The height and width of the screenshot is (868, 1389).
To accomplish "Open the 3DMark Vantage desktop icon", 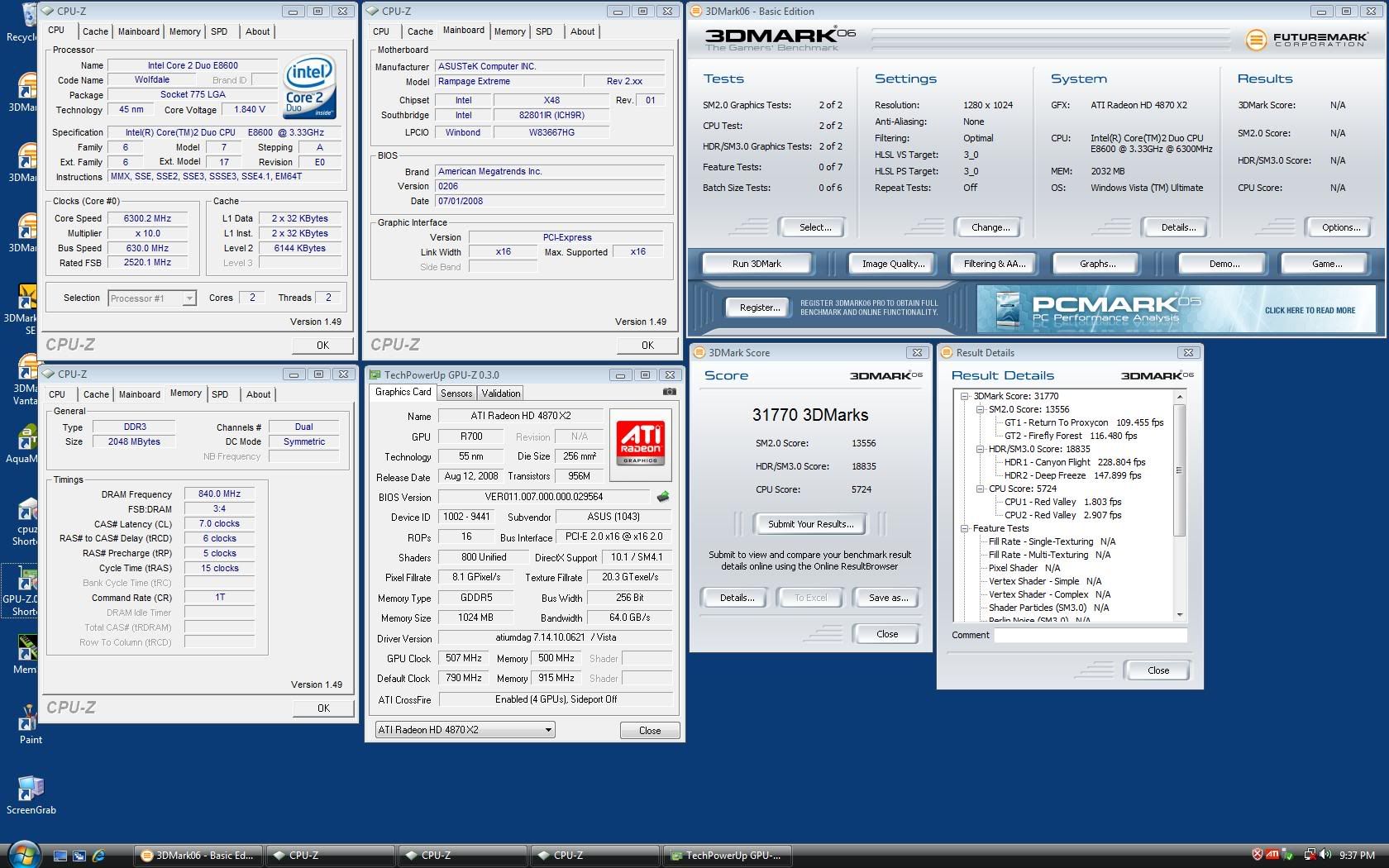I will coord(25,380).
